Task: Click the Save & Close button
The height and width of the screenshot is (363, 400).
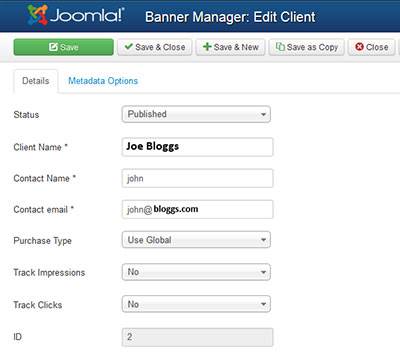Action: (x=155, y=47)
